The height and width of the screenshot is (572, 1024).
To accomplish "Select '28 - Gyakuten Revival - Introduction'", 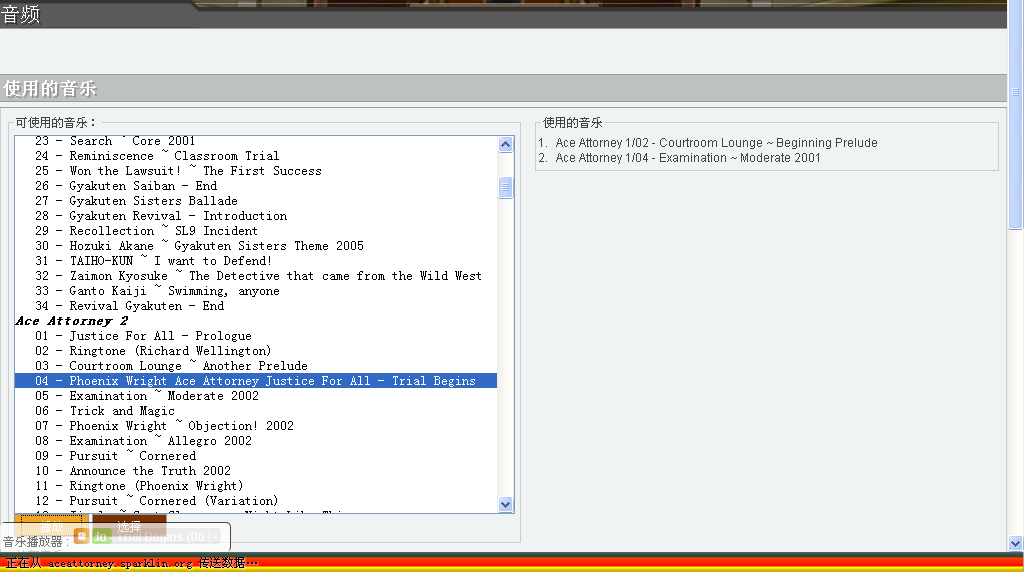I will (x=255, y=216).
